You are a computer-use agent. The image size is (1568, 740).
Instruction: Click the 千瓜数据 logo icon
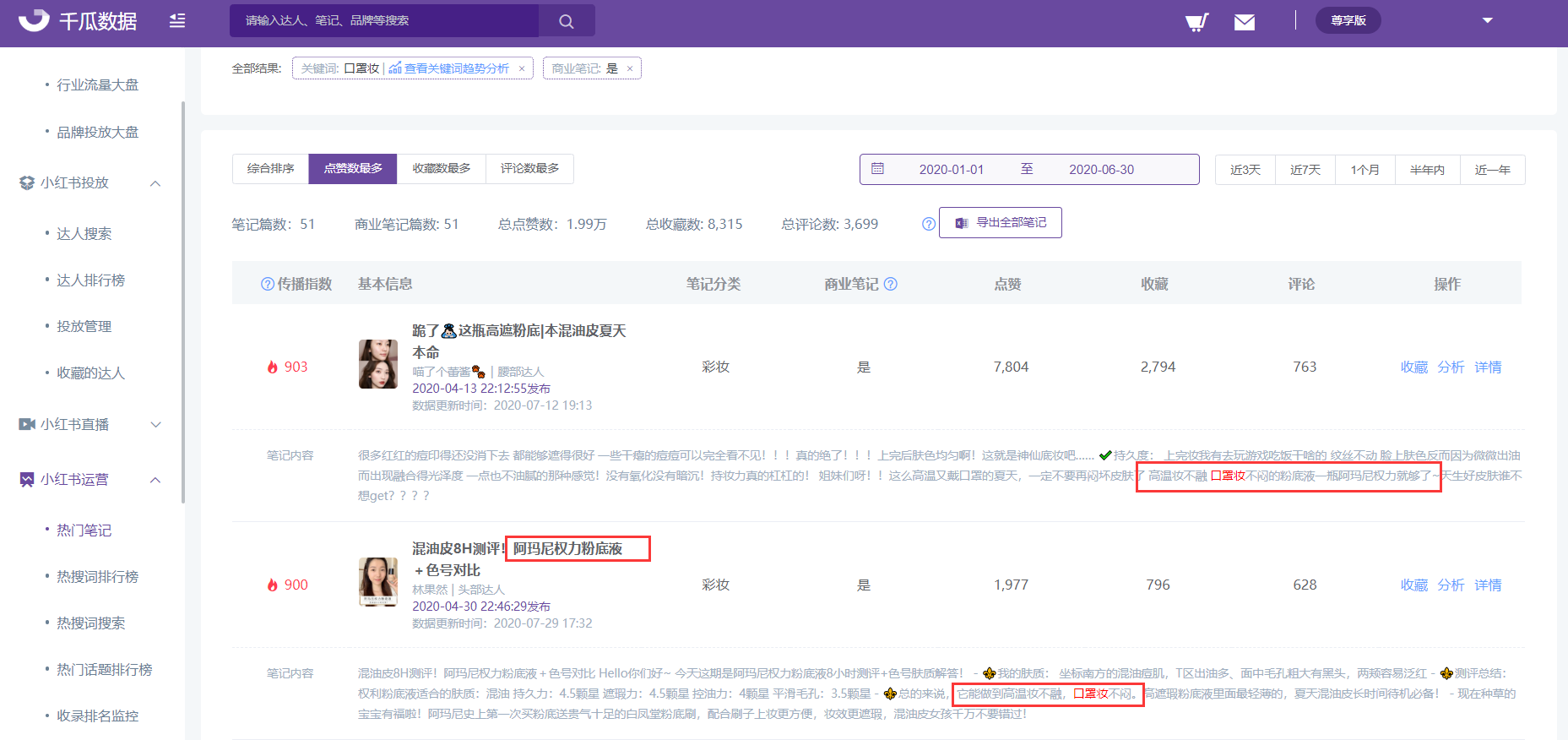tap(34, 20)
